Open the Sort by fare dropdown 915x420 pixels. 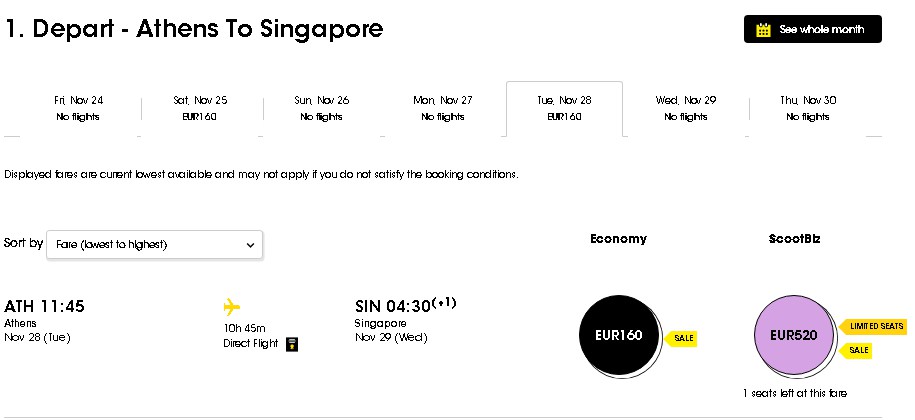tap(155, 245)
